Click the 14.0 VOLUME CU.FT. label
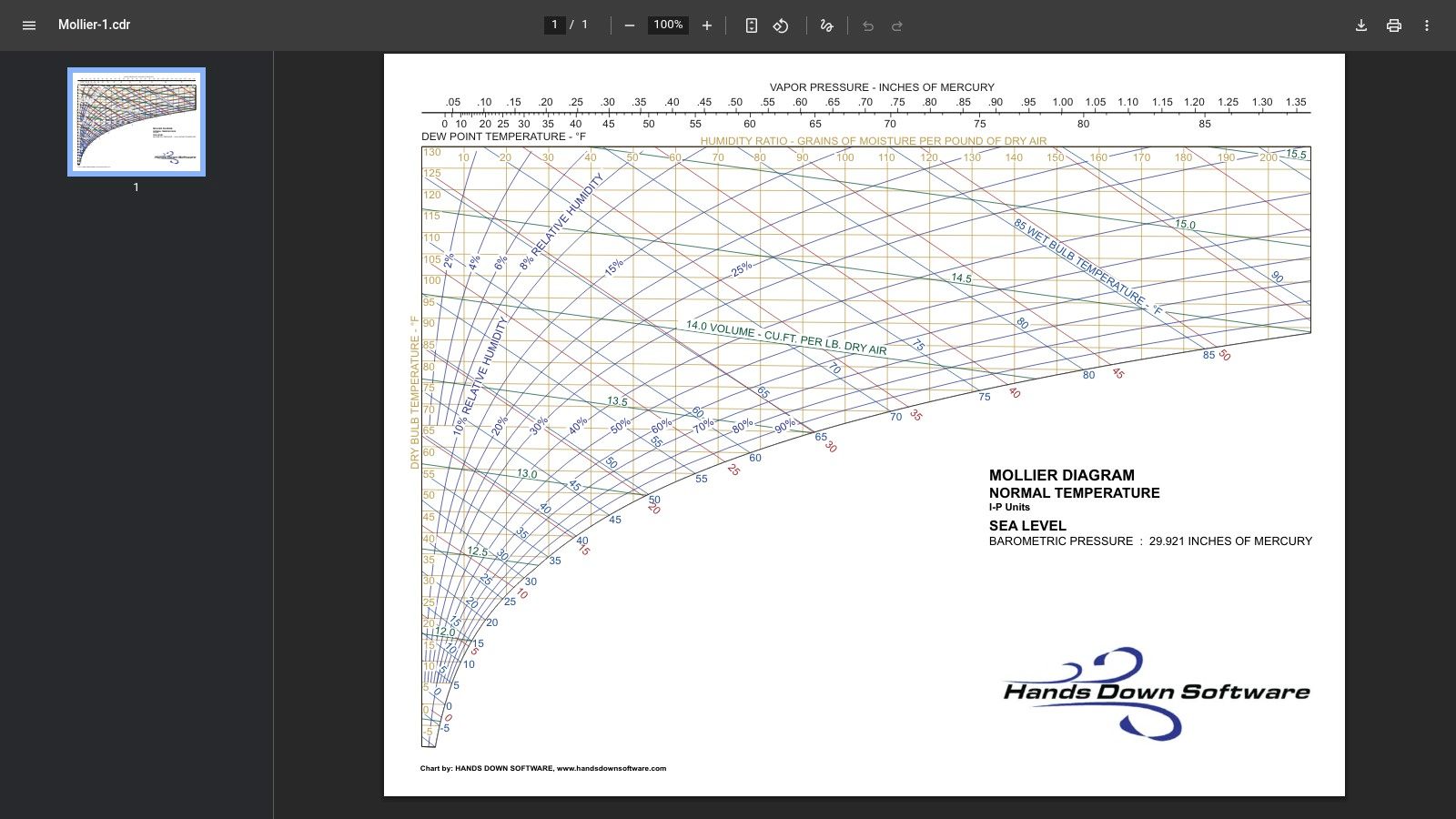 pos(786,338)
